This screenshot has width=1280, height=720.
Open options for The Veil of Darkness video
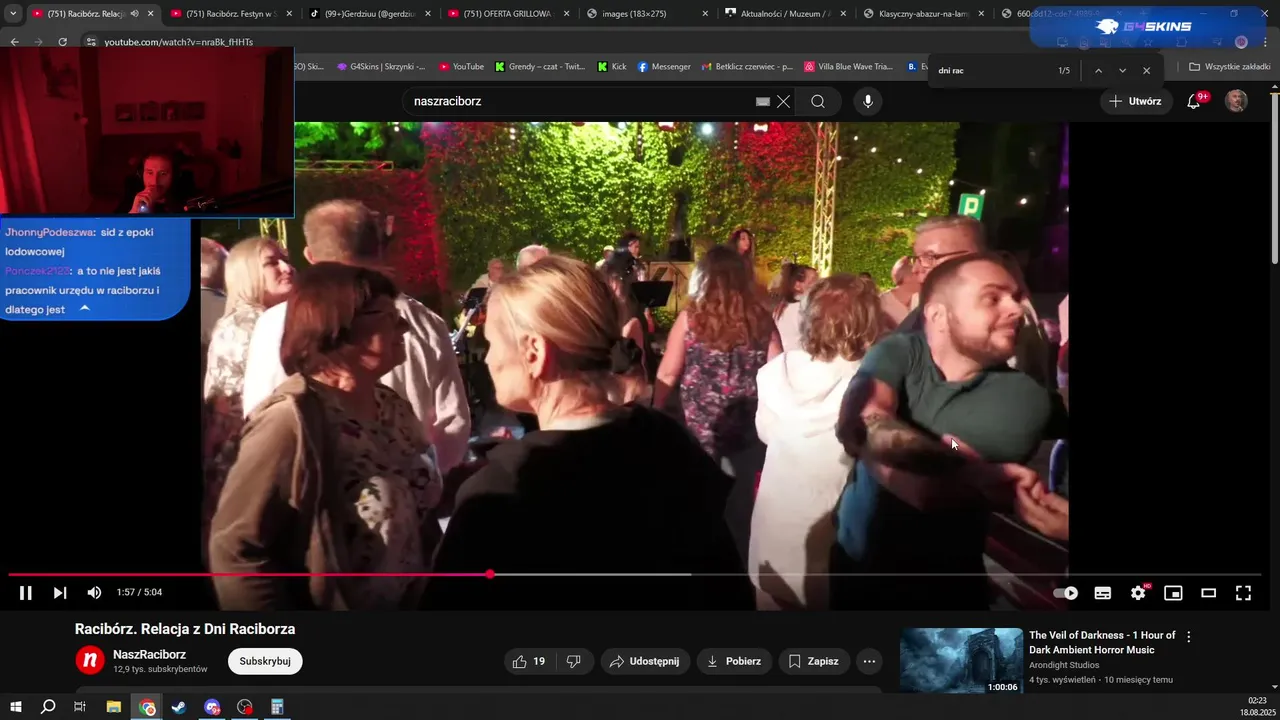(x=1188, y=636)
